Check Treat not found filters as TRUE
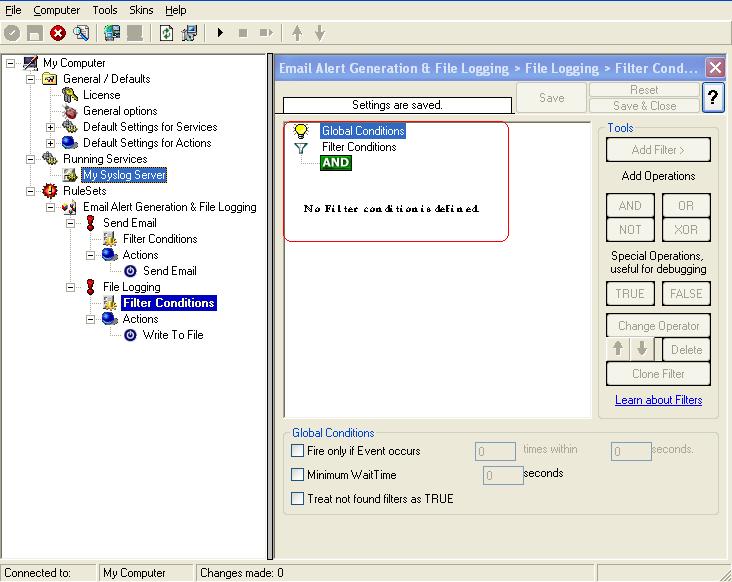Screen dimensions: 732x582 point(297,498)
